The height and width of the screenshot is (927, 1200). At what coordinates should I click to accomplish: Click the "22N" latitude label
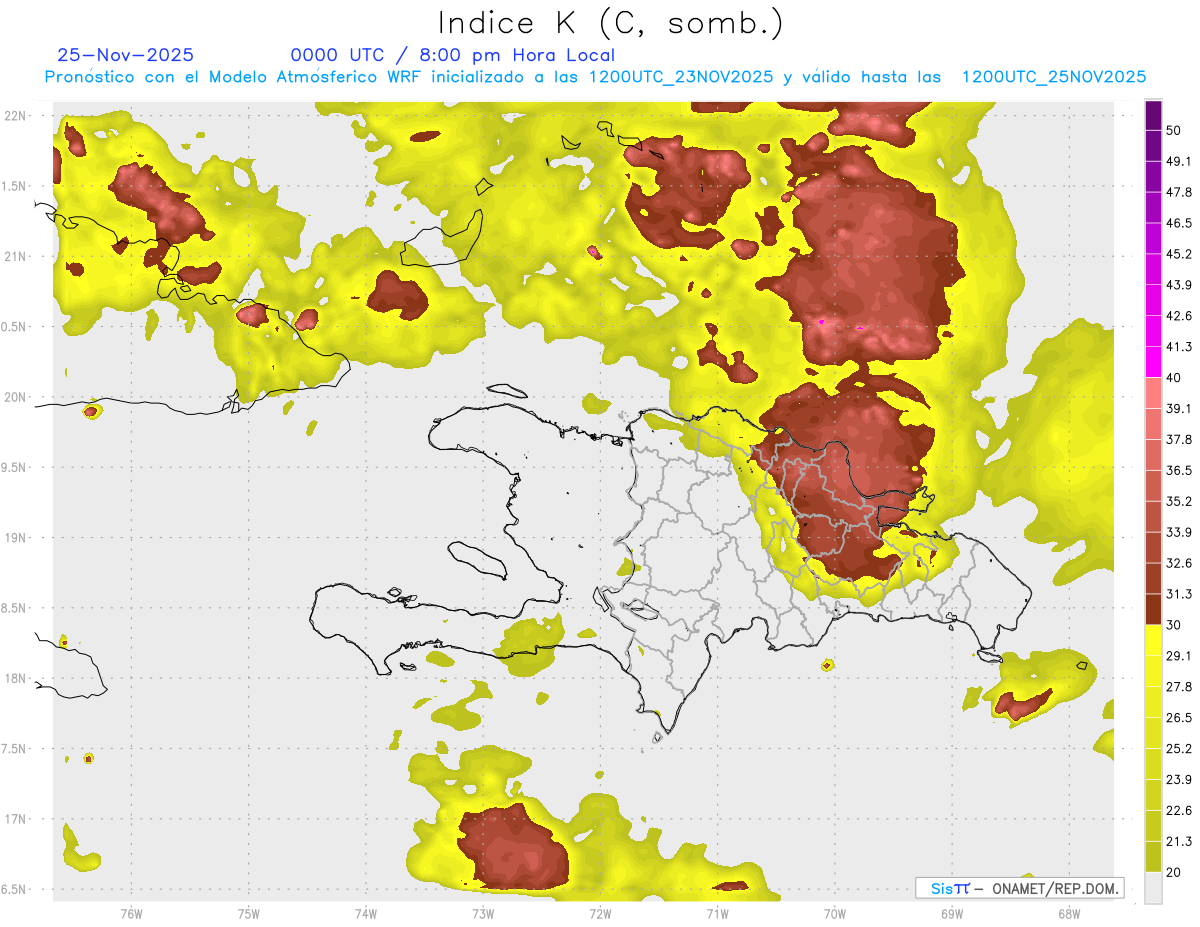pyautogui.click(x=15, y=115)
